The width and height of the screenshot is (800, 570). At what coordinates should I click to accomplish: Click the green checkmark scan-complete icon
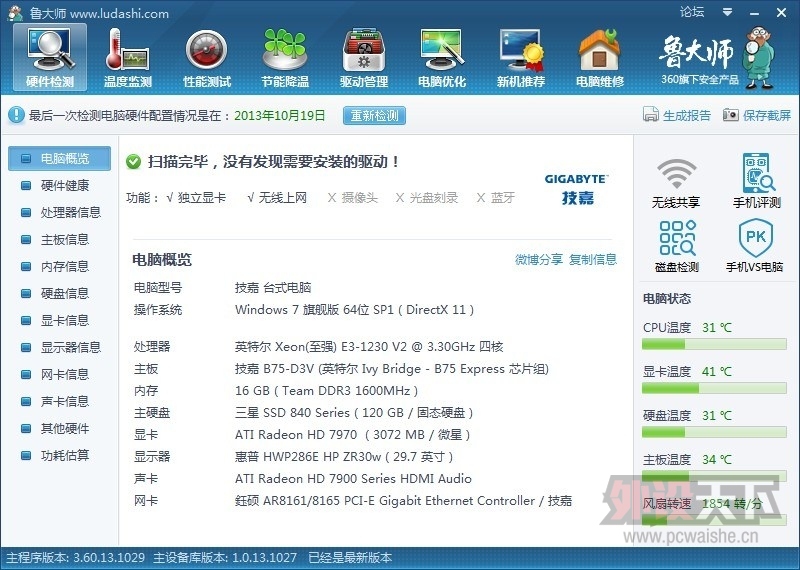click(x=134, y=162)
